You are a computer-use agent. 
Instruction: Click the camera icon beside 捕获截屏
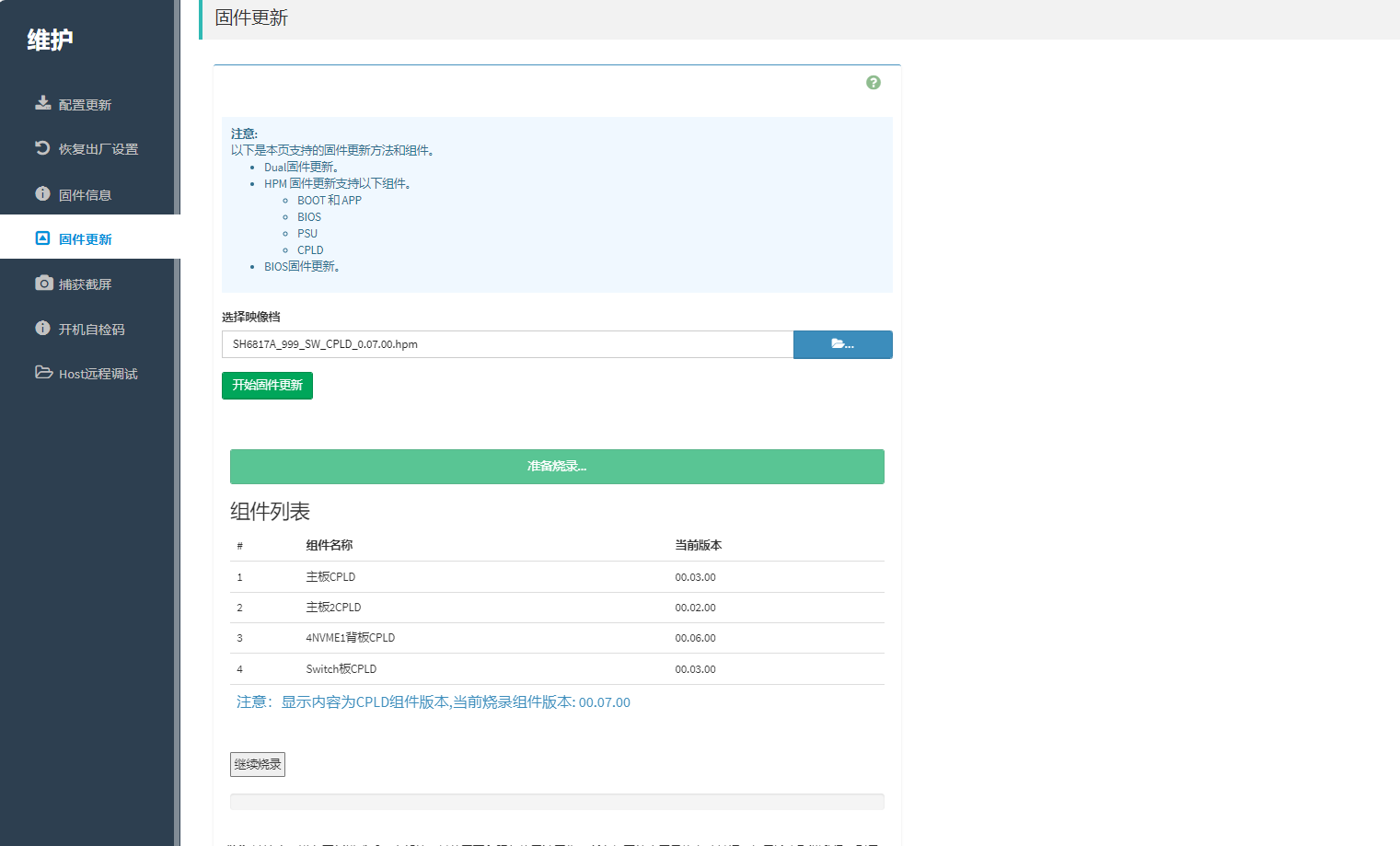[x=43, y=284]
